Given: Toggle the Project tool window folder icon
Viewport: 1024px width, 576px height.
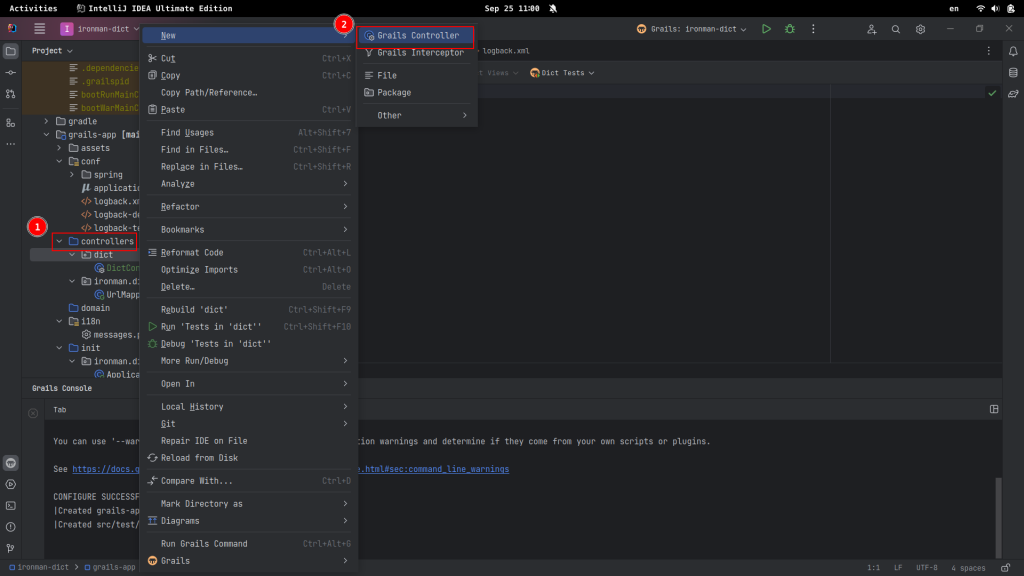Looking at the screenshot, I should [10, 51].
